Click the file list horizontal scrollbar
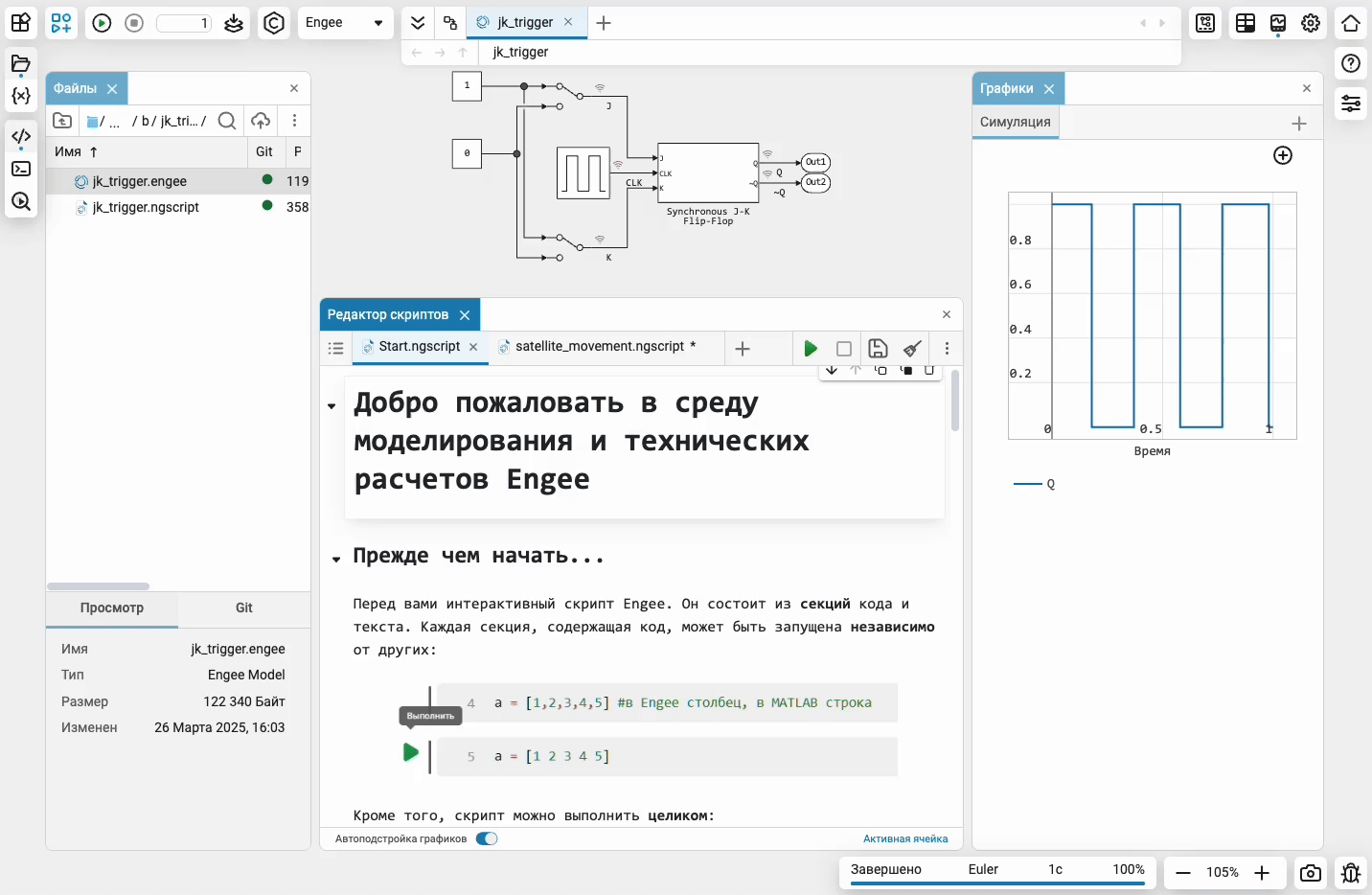Screen dimensions: 1372x895 98,586
